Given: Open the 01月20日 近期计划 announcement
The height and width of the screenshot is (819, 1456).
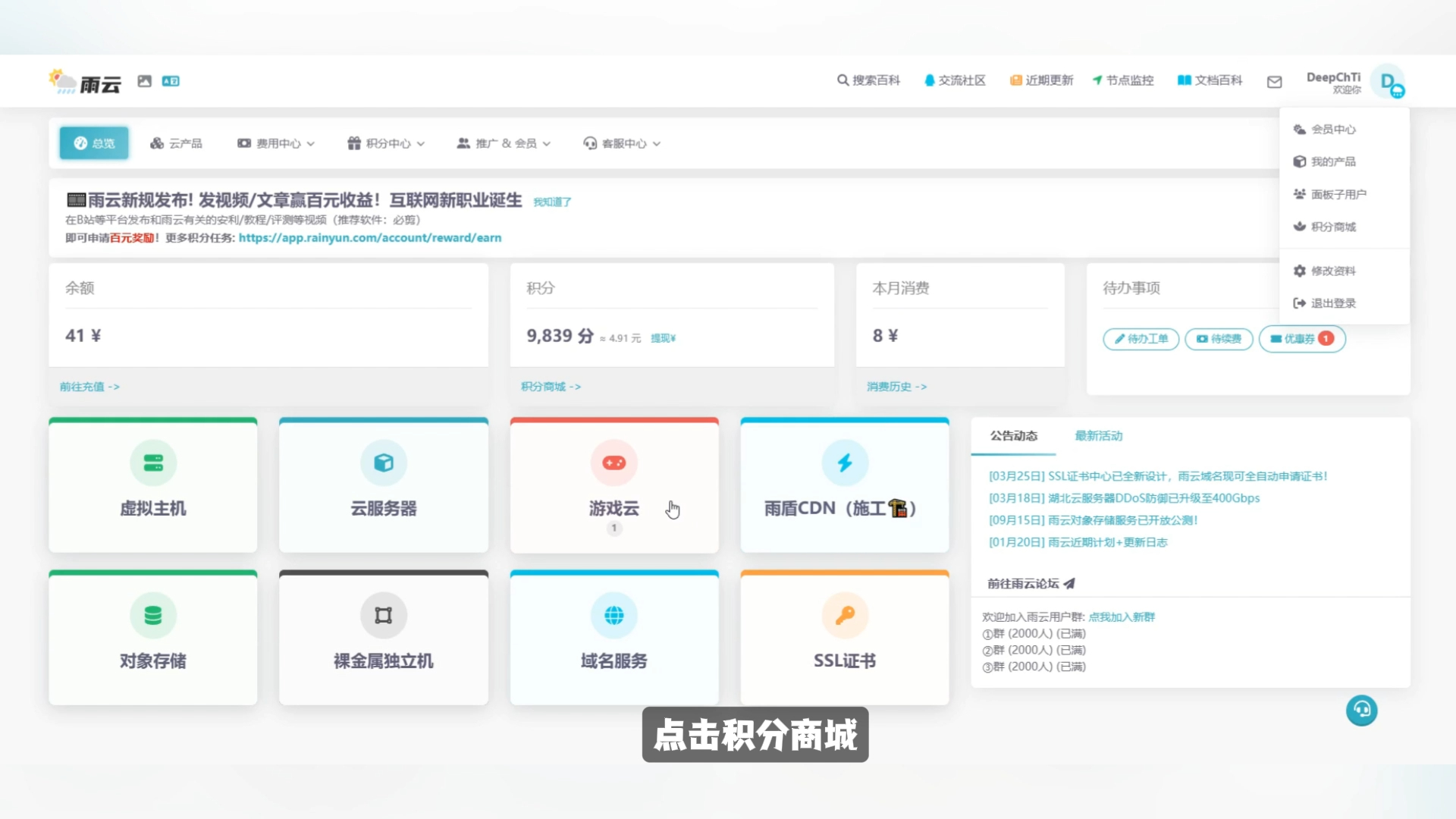Looking at the screenshot, I should [x=1078, y=542].
